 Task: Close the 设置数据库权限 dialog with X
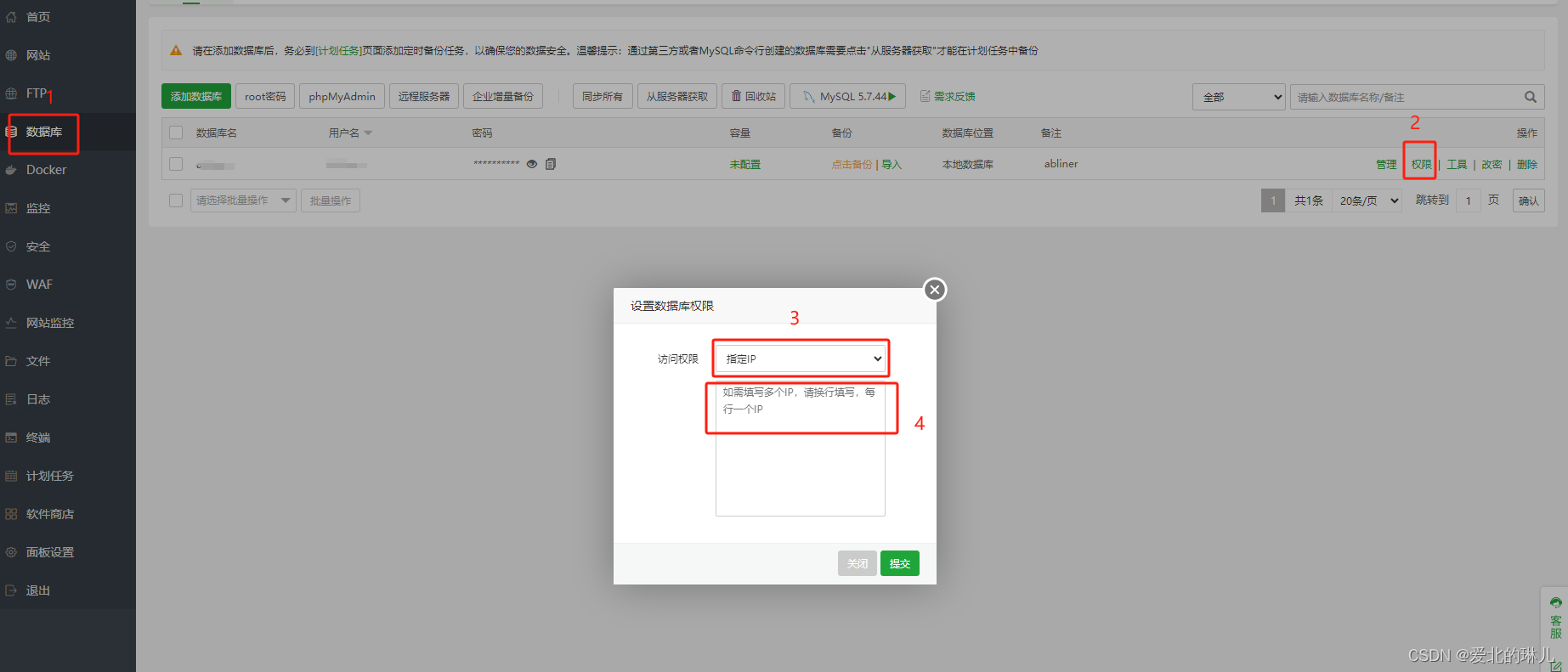(x=935, y=290)
